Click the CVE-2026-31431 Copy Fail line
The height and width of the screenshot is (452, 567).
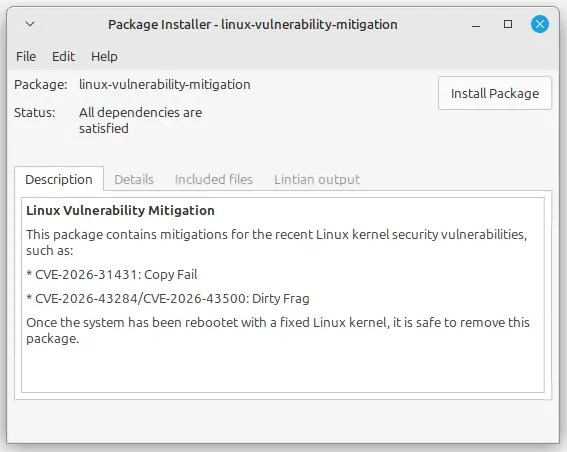point(112,274)
